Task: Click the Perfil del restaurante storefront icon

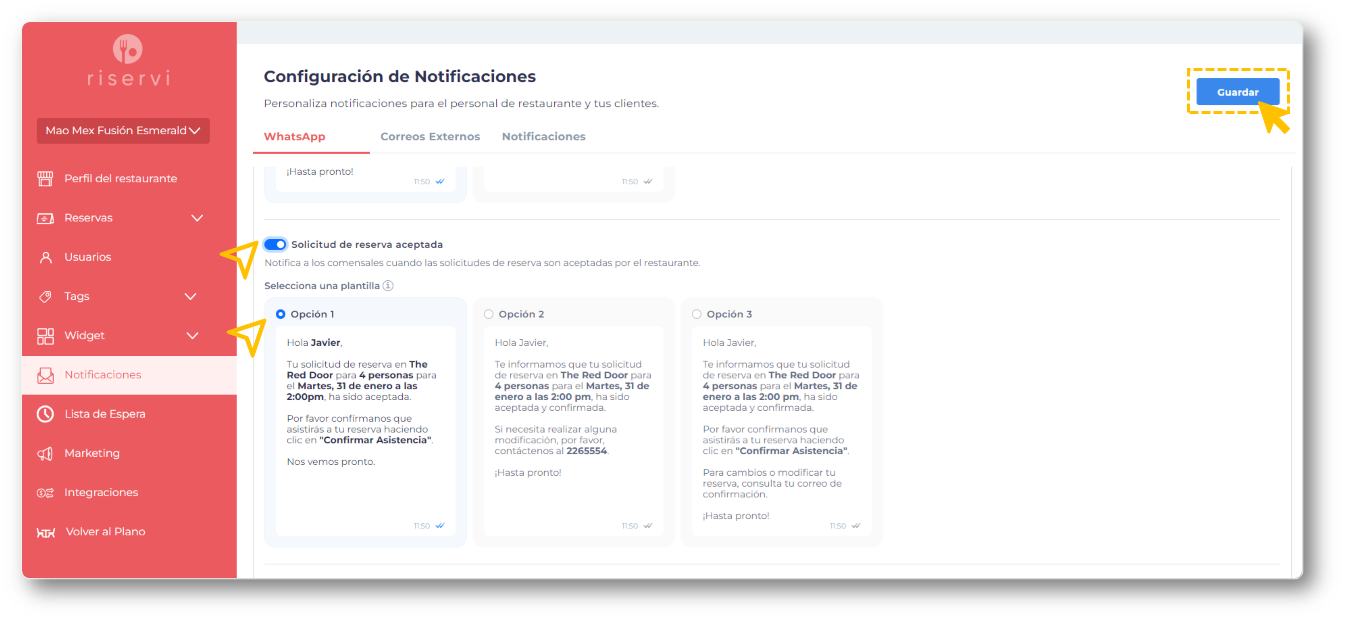Action: (45, 179)
